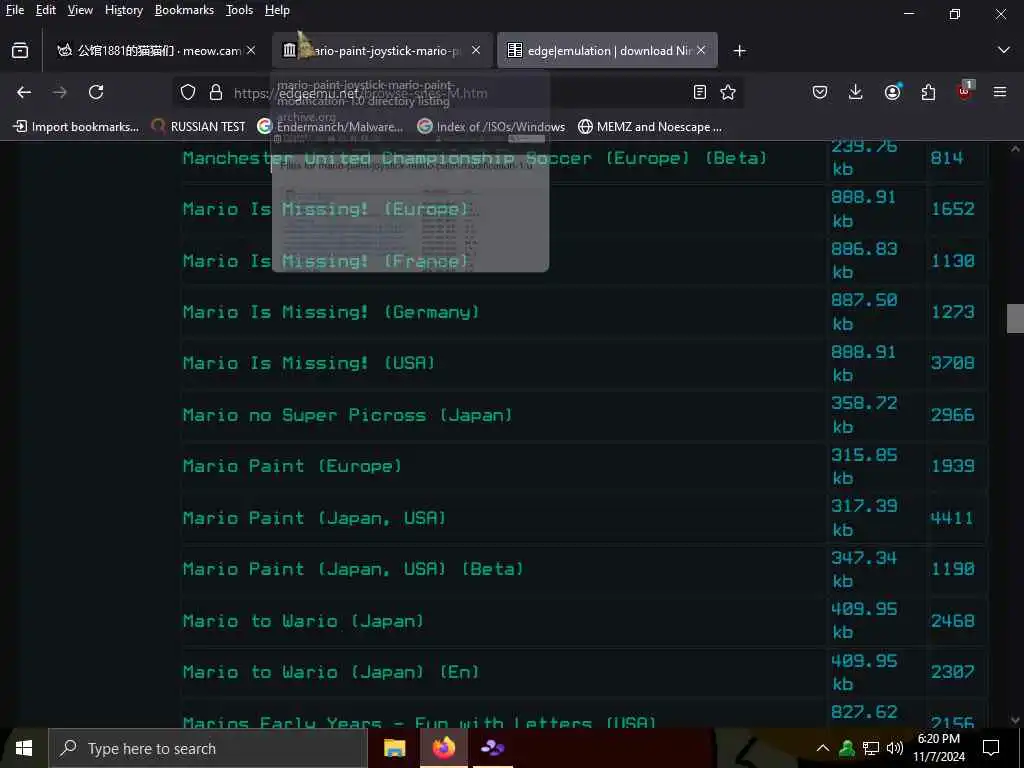Open the Extensions puzzle icon

pos(929,92)
